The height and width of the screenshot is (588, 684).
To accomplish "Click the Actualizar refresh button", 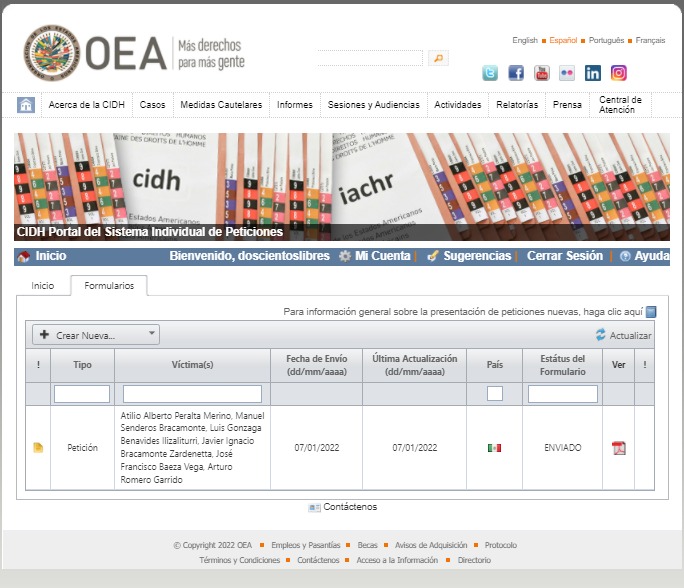I will 623,336.
